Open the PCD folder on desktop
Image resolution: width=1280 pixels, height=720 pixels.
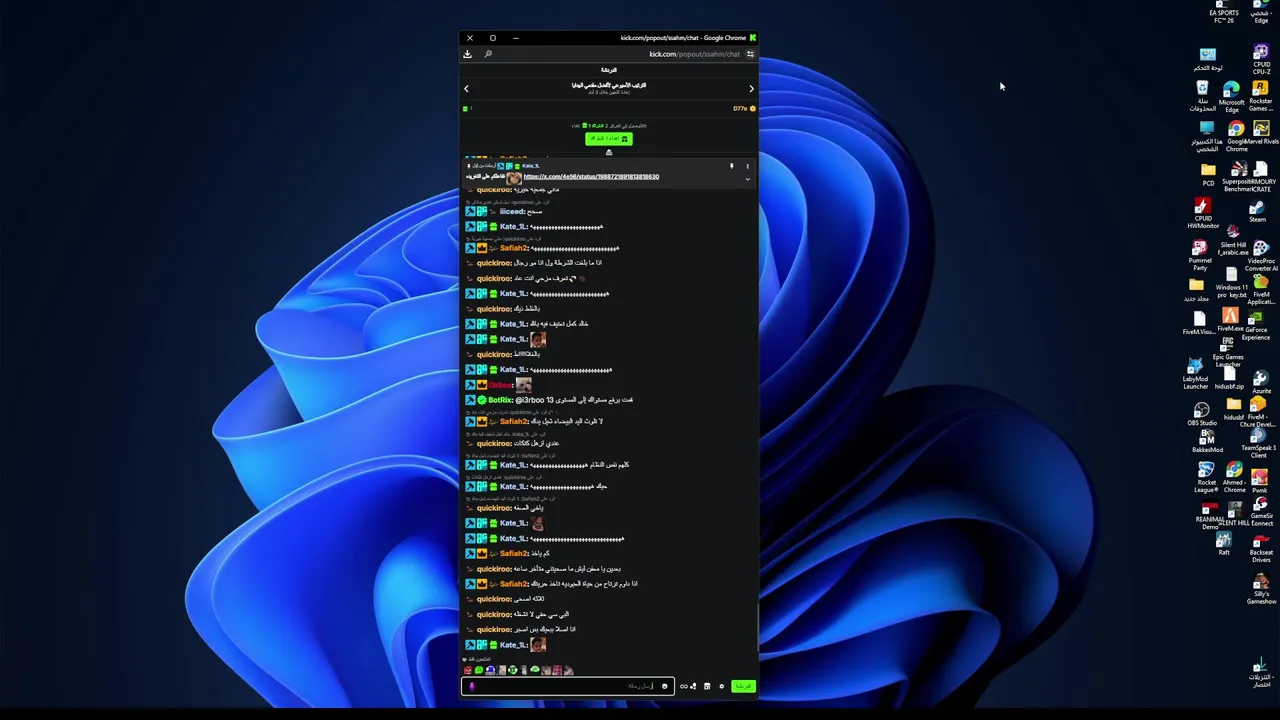[1208, 176]
